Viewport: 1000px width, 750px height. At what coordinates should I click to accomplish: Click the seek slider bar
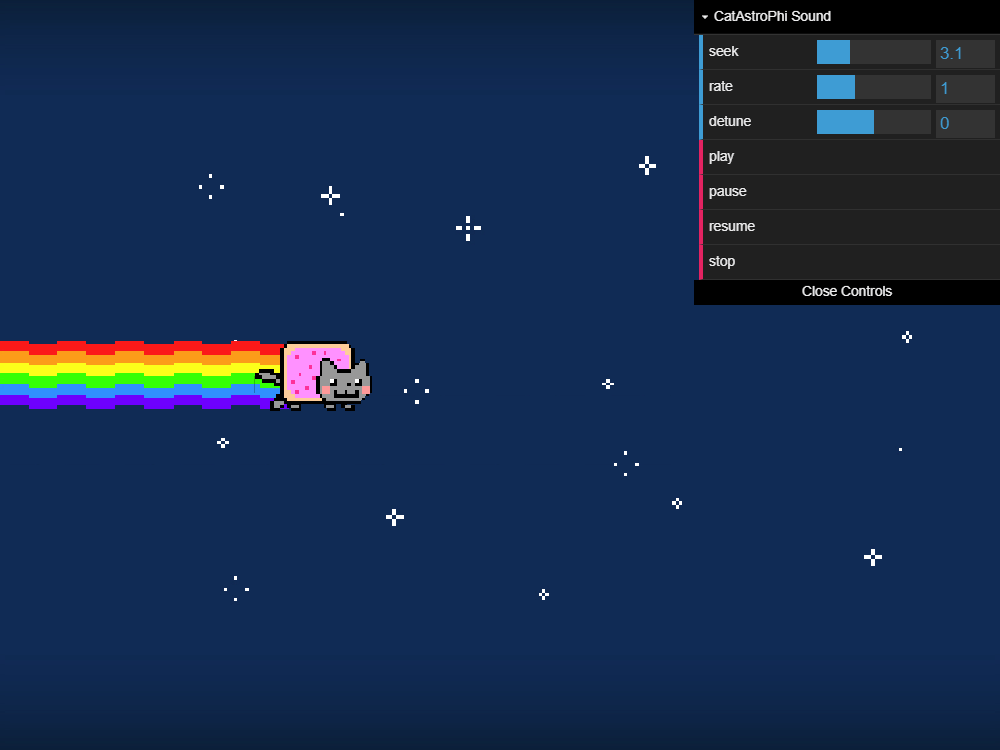click(x=873, y=52)
